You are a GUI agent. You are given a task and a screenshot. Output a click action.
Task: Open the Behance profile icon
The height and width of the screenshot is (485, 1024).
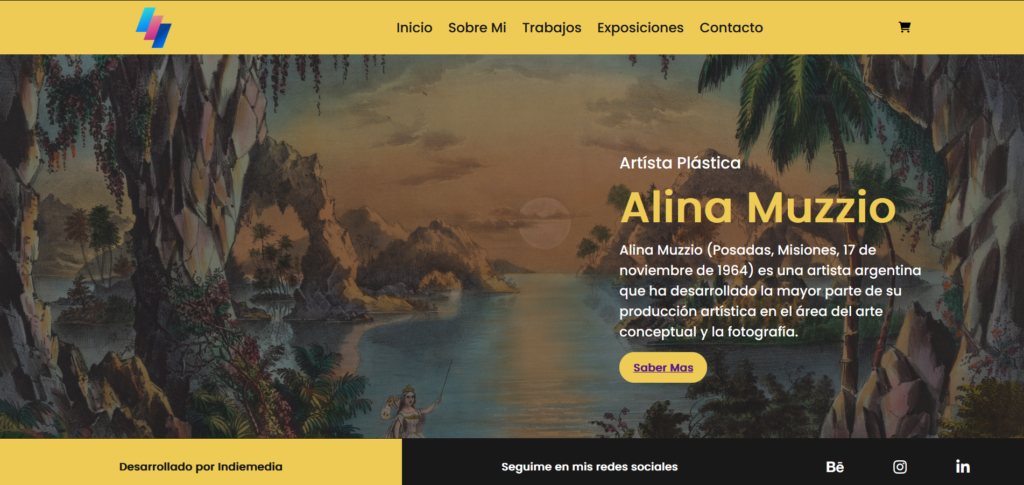[x=835, y=467]
